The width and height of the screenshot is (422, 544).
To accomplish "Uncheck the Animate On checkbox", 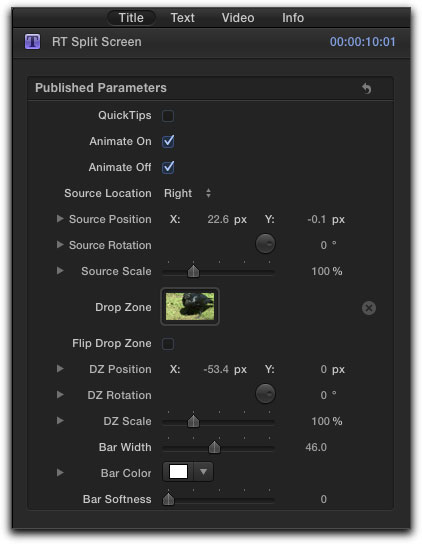I will pyautogui.click(x=168, y=141).
